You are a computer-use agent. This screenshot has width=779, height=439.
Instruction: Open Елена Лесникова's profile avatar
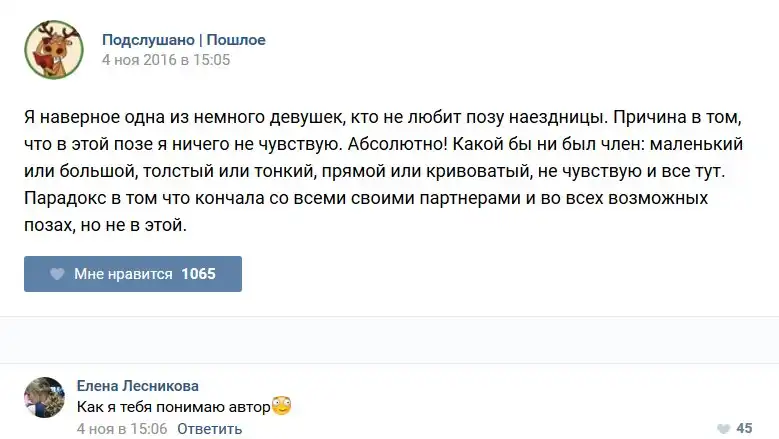[45, 398]
